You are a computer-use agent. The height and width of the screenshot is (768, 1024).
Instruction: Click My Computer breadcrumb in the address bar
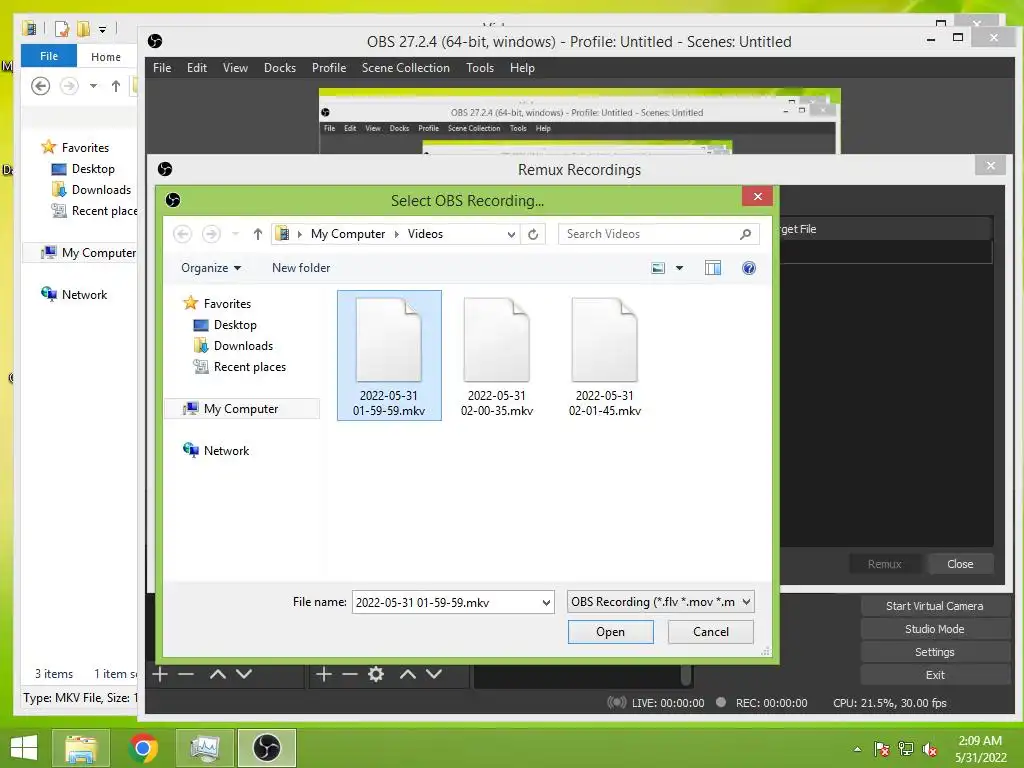coord(348,234)
